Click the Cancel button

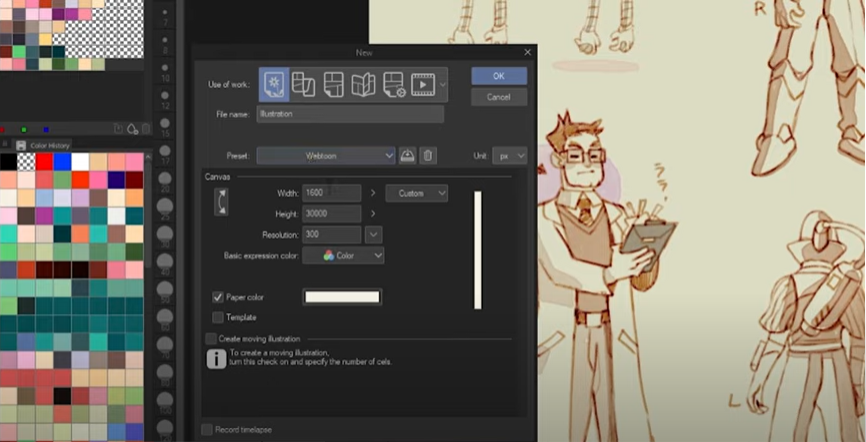coord(499,97)
